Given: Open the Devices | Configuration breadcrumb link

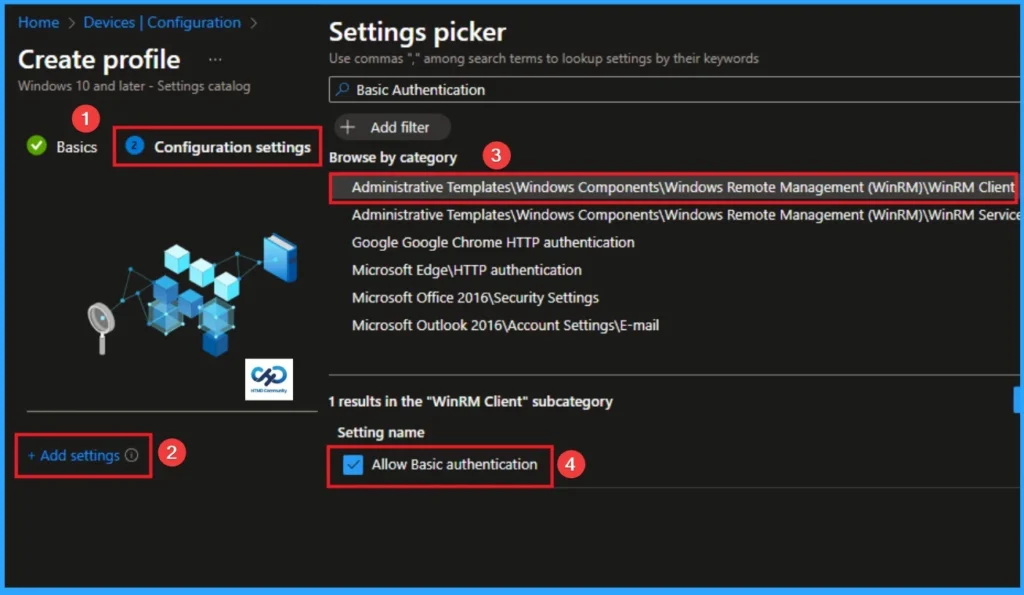Looking at the screenshot, I should 162,22.
